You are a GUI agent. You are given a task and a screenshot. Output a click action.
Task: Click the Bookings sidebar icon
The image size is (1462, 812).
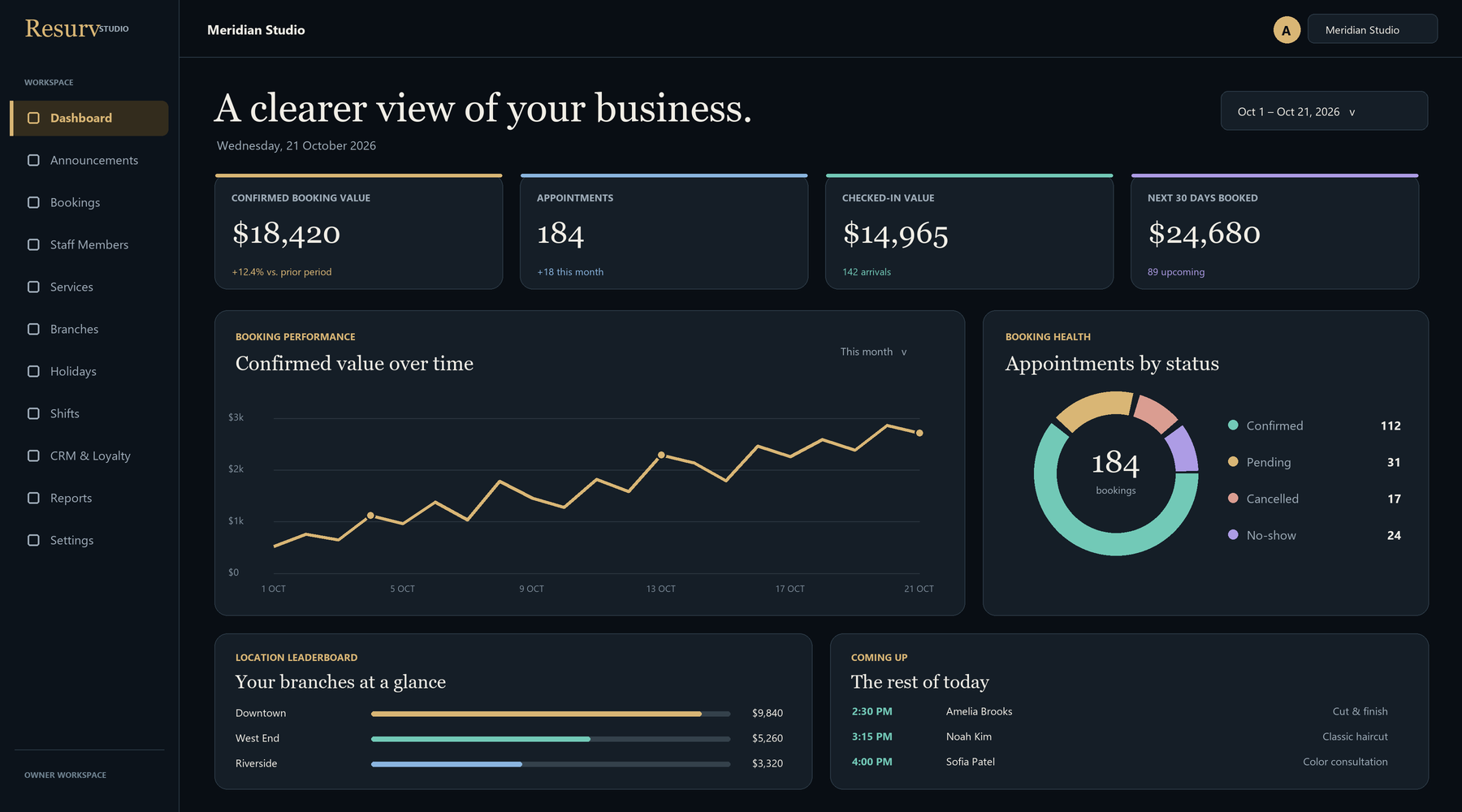click(33, 202)
